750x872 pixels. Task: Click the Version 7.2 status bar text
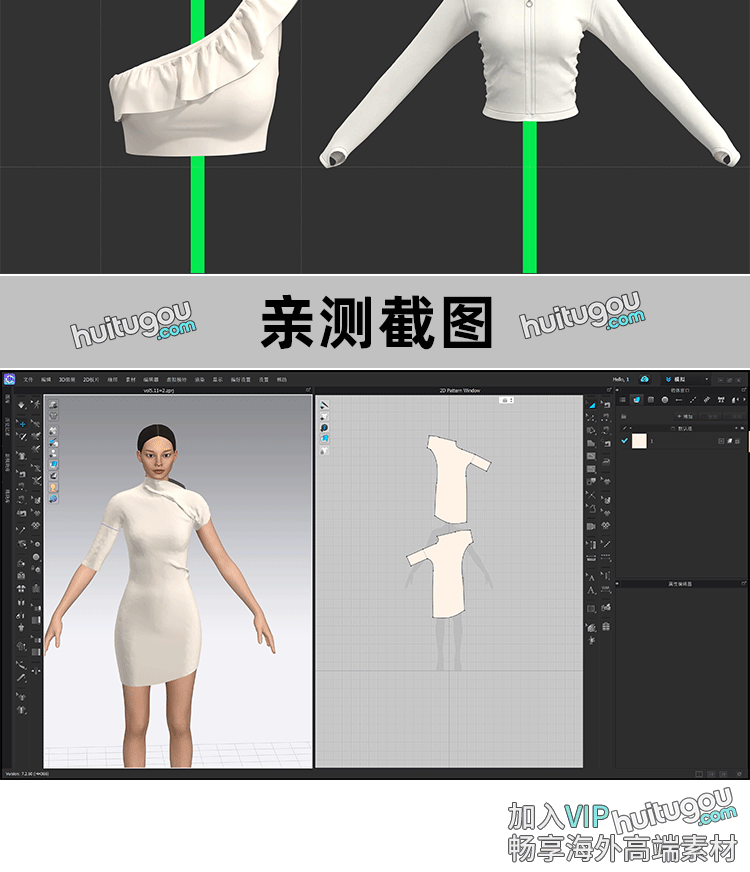pyautogui.click(x=27, y=774)
